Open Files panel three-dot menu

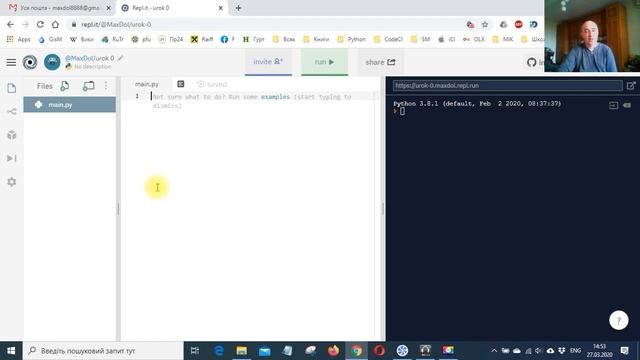[106, 86]
